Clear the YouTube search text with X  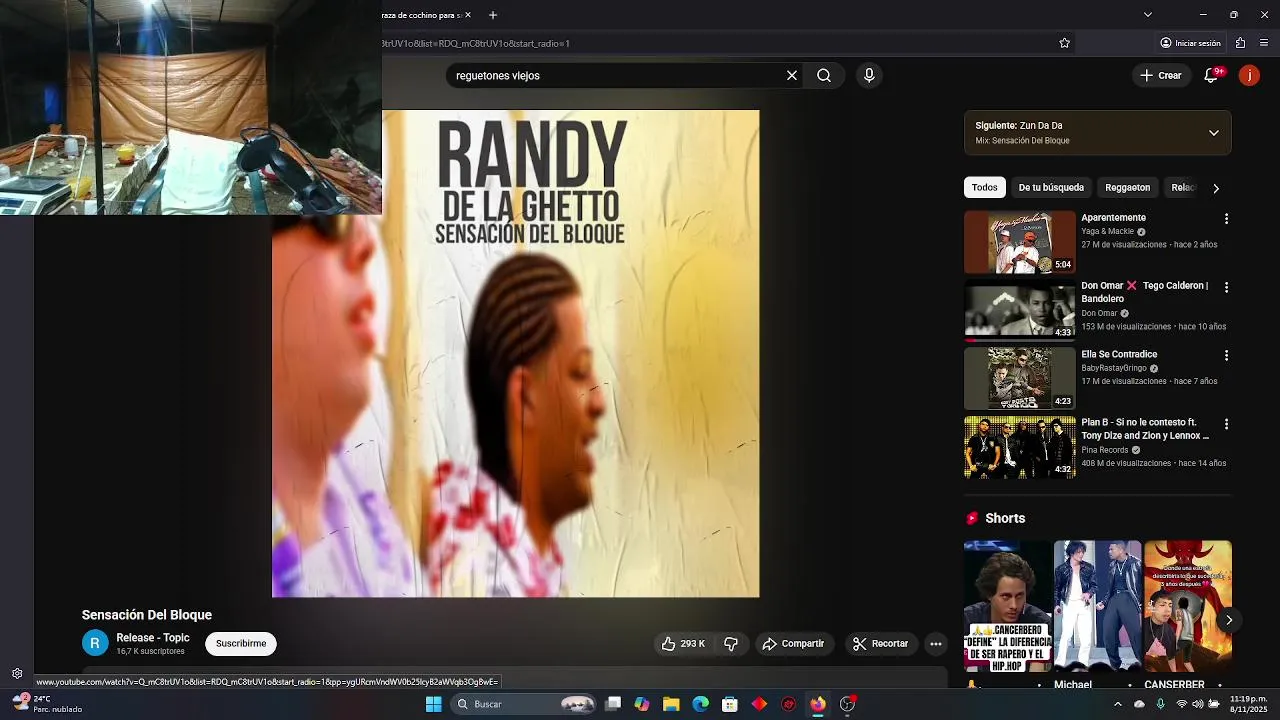click(x=792, y=75)
